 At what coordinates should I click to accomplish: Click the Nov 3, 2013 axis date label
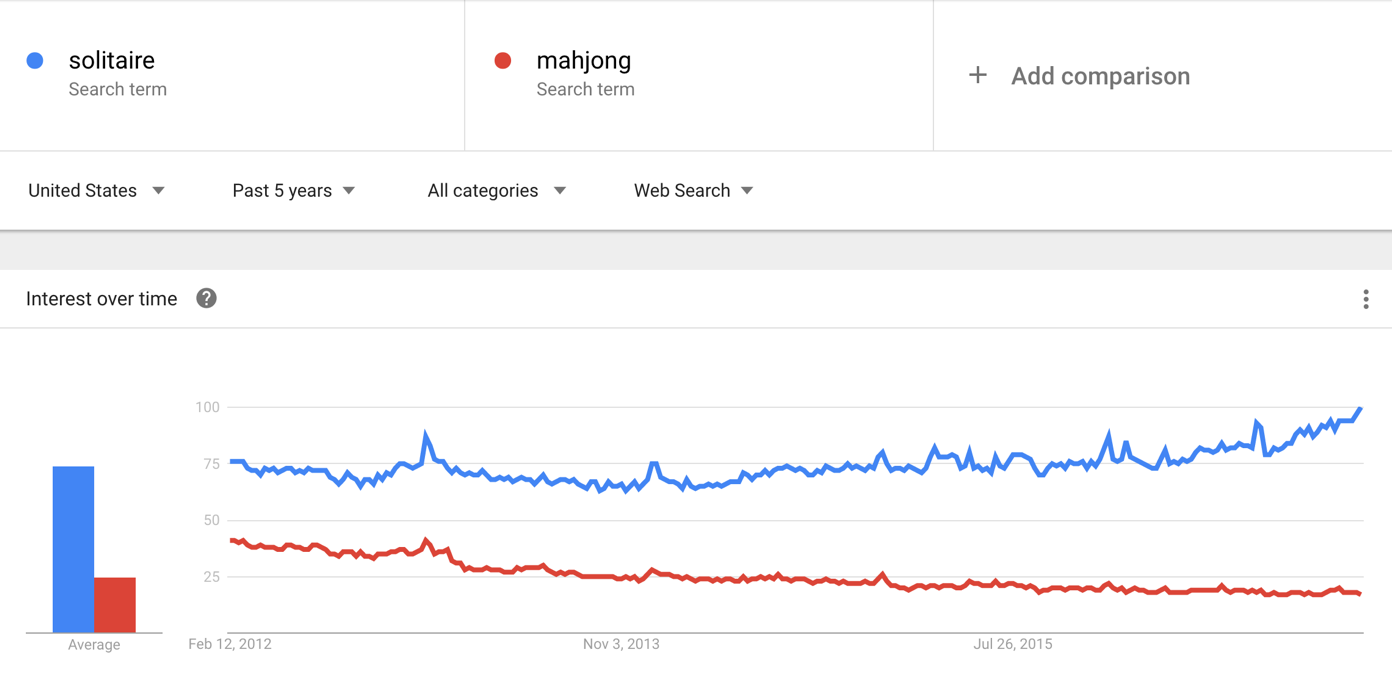(x=621, y=644)
